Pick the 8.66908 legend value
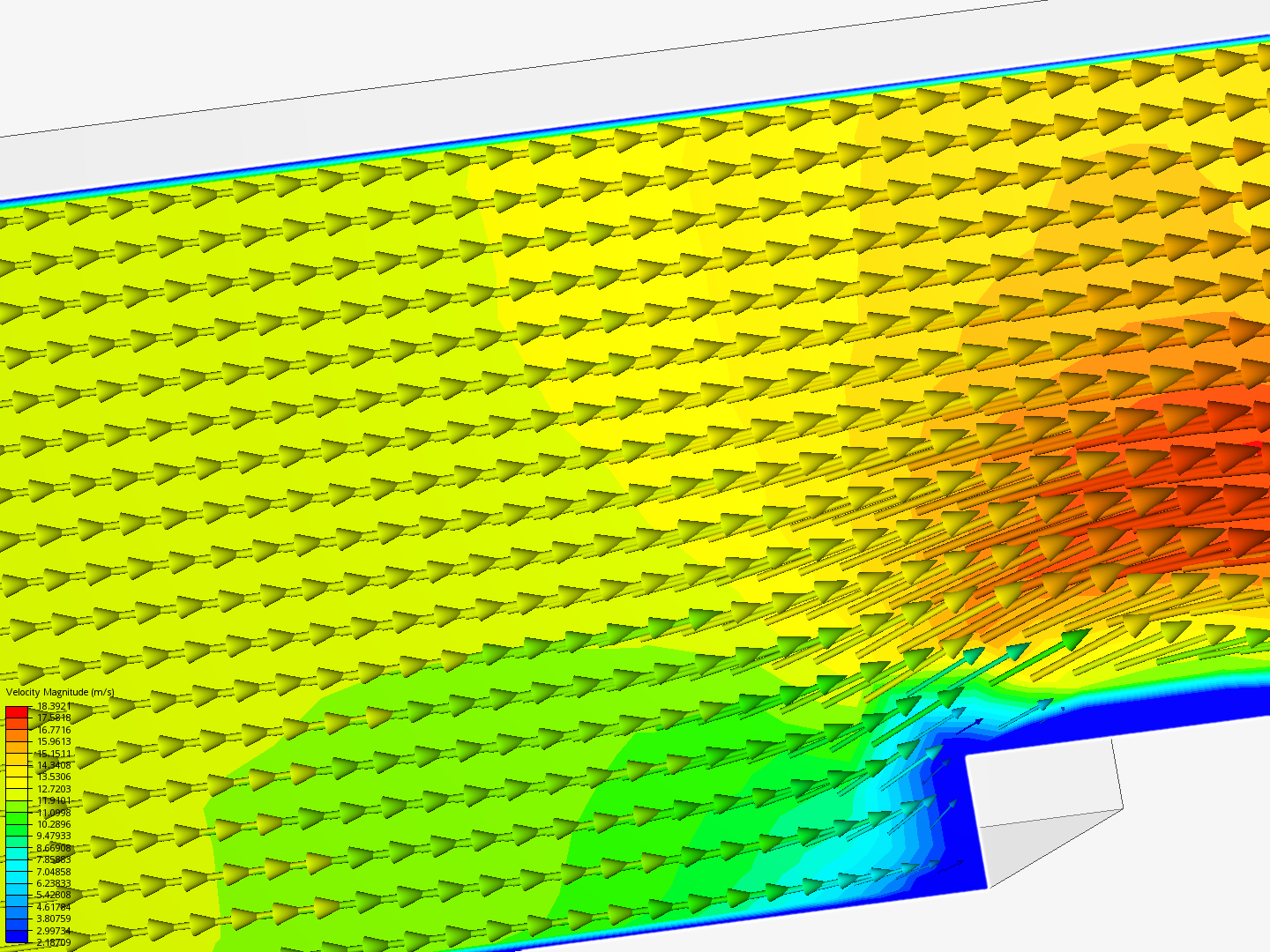 coord(54,848)
